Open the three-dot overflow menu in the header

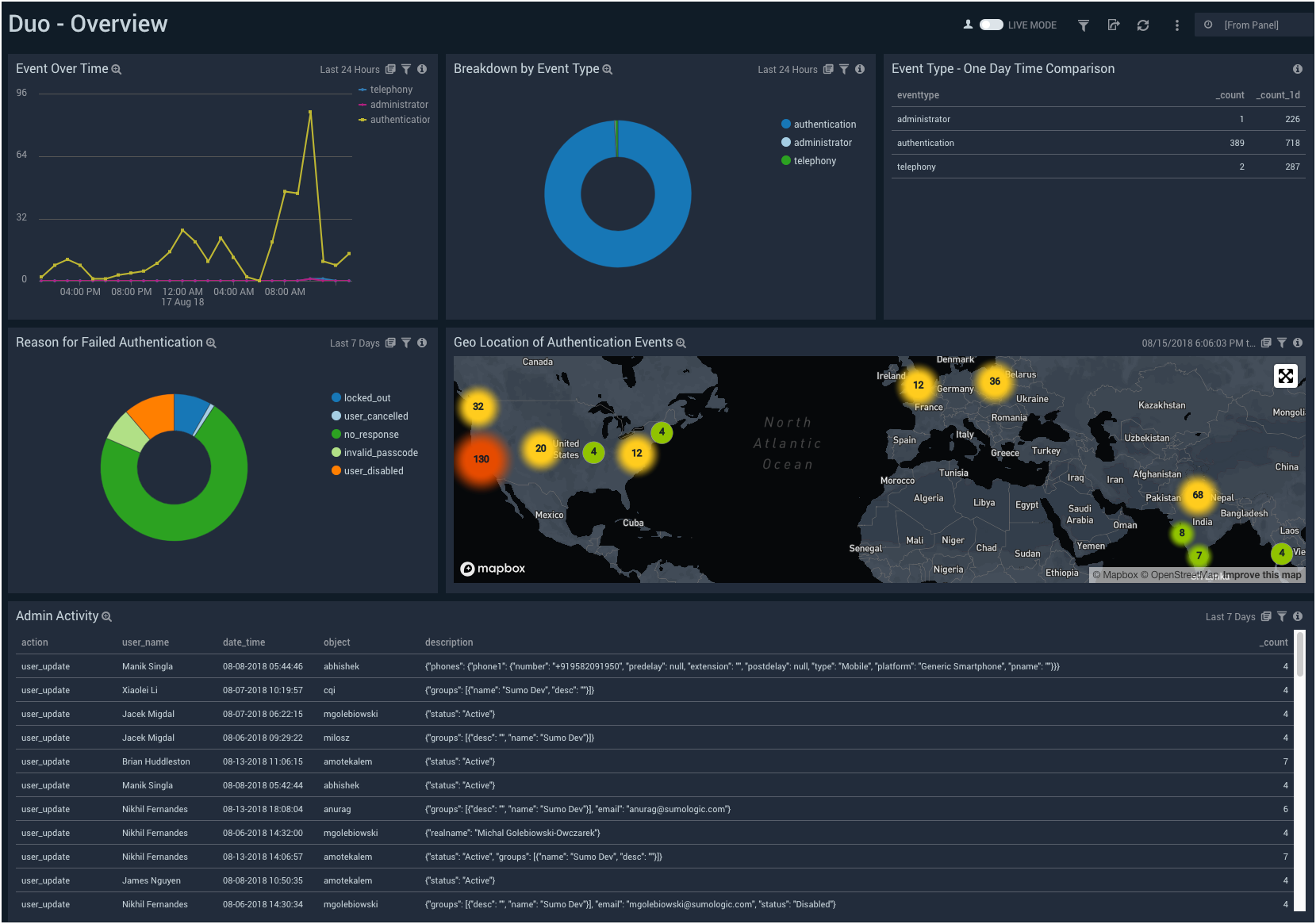click(x=1176, y=25)
